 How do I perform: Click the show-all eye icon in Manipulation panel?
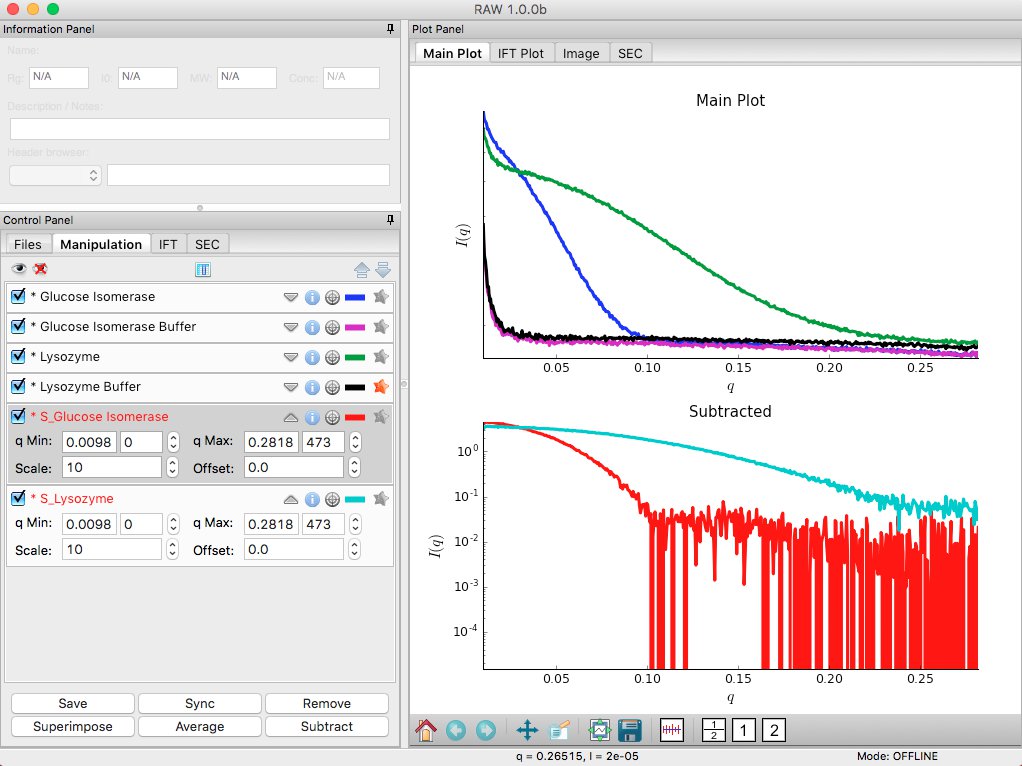tap(19, 269)
